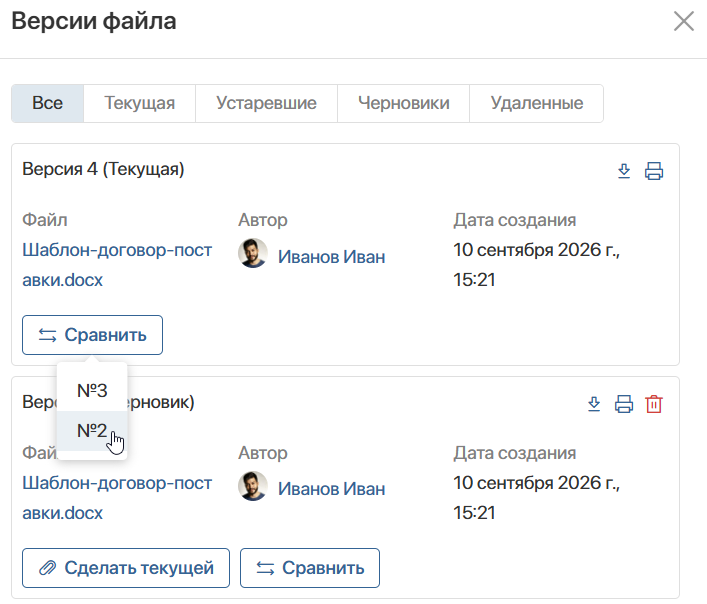Image resolution: width=707 pixels, height=604 pixels.
Task: Click creation date in Версия 4 card
Action: 537,265
